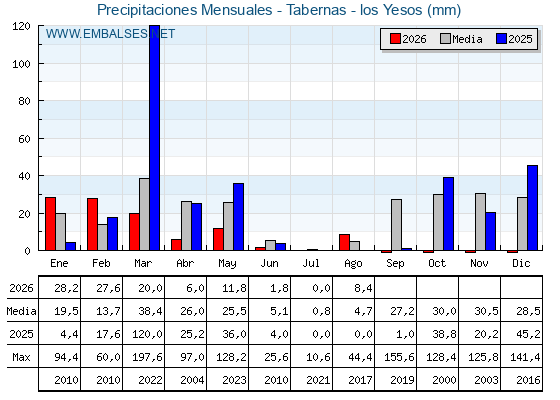
Task: Select the 2016 year cell under December
Action: pyautogui.click(x=522, y=379)
